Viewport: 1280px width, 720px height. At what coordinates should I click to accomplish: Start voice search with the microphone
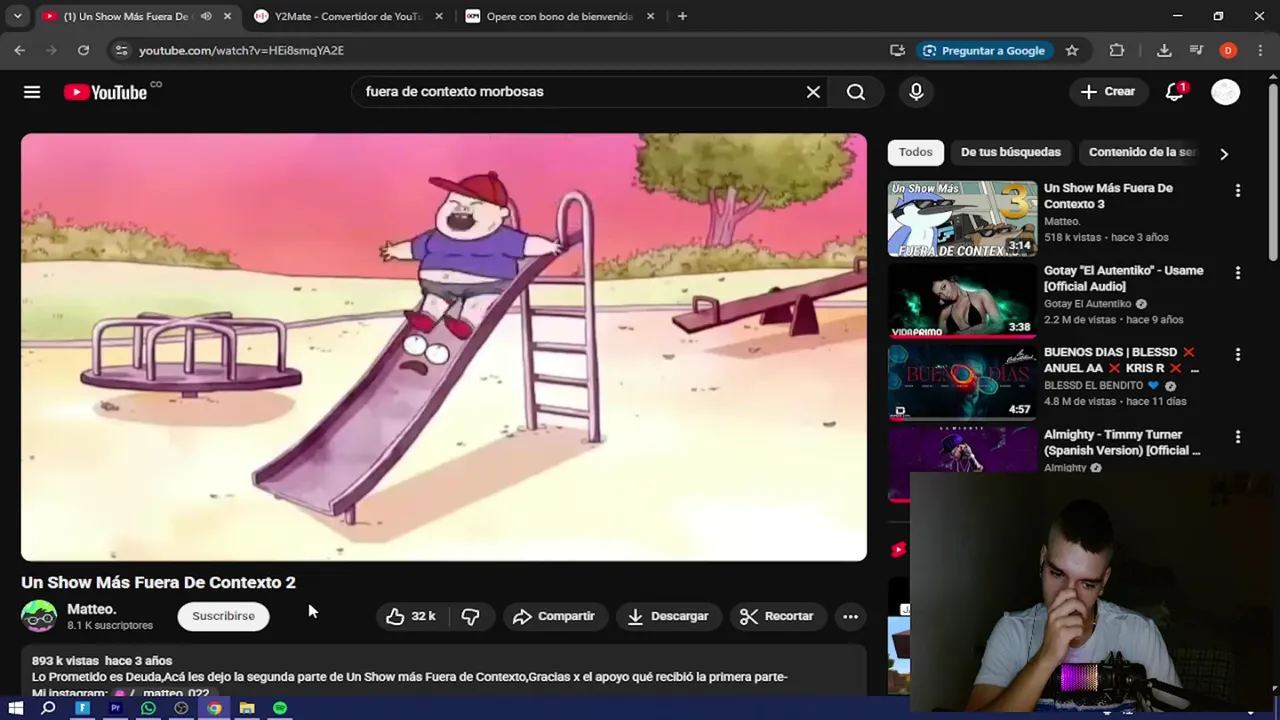click(x=916, y=92)
